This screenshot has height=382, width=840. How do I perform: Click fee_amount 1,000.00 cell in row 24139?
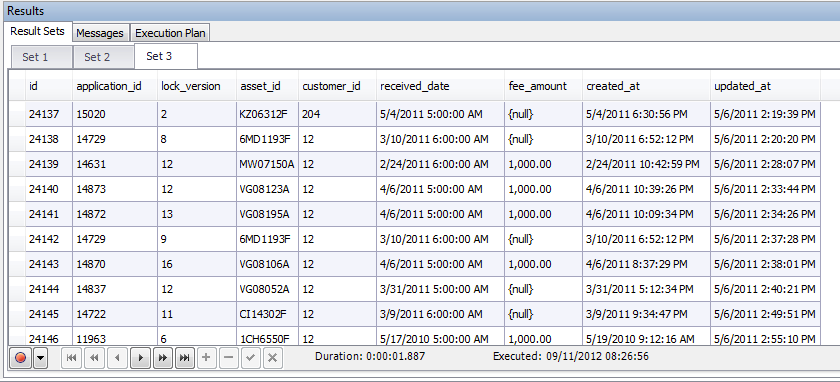click(x=543, y=164)
